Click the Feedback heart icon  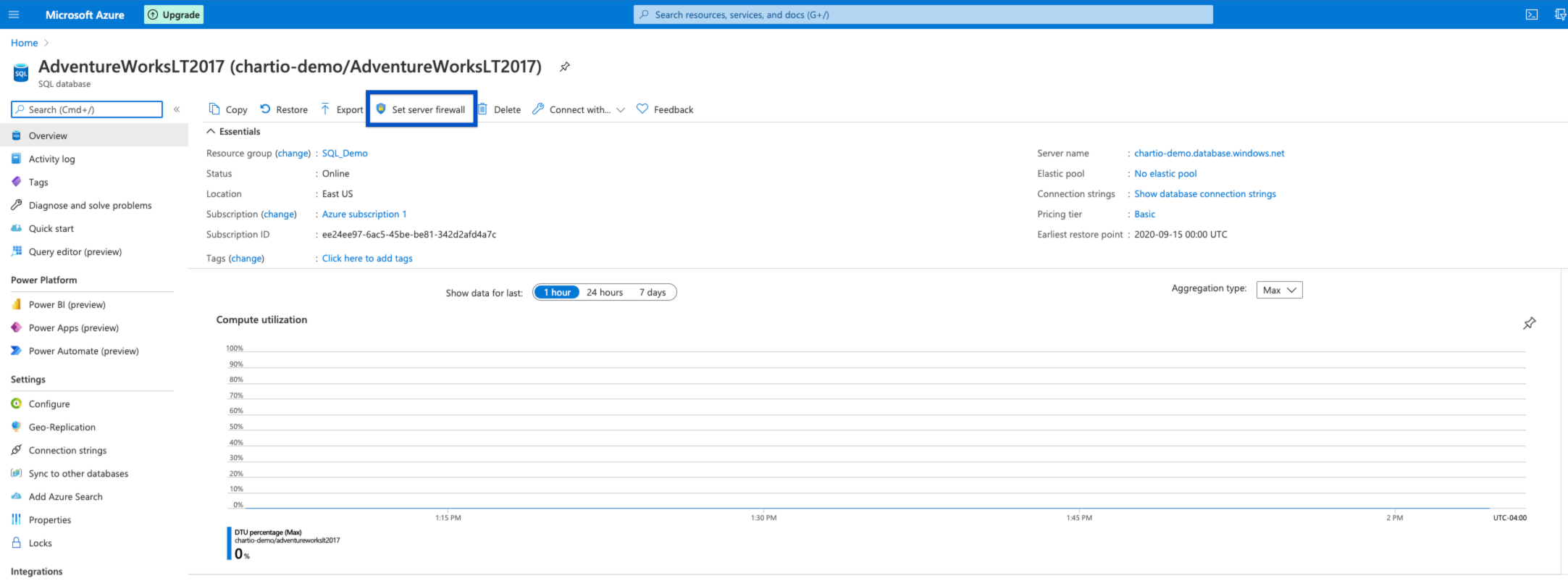642,109
